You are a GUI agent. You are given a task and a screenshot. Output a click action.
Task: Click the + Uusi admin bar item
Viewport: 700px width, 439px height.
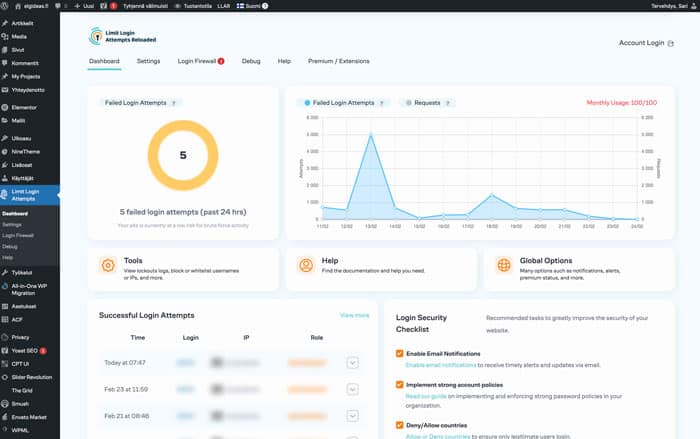click(x=84, y=6)
